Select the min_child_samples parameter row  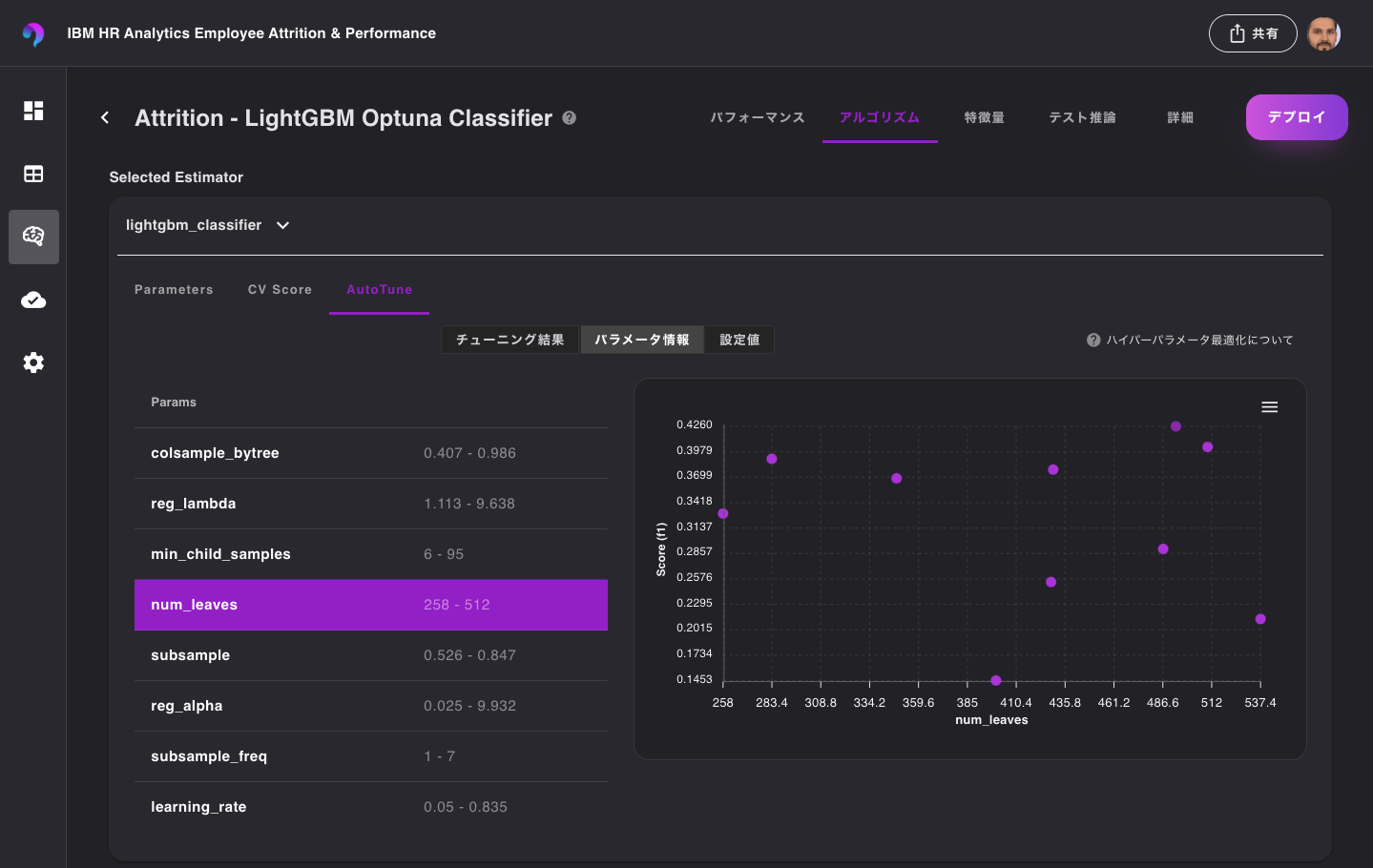point(371,554)
